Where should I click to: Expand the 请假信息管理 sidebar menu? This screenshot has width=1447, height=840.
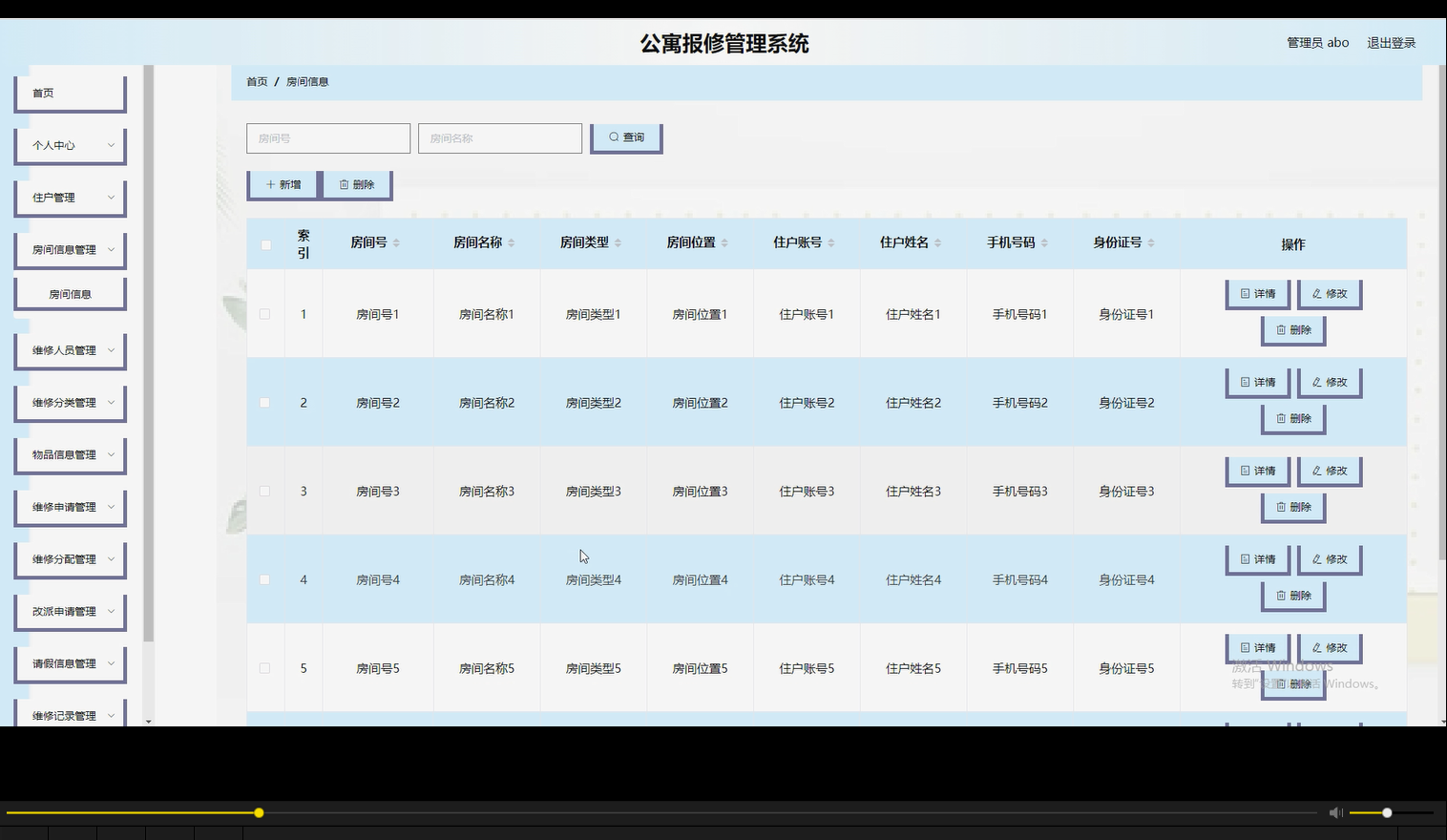tap(71, 663)
